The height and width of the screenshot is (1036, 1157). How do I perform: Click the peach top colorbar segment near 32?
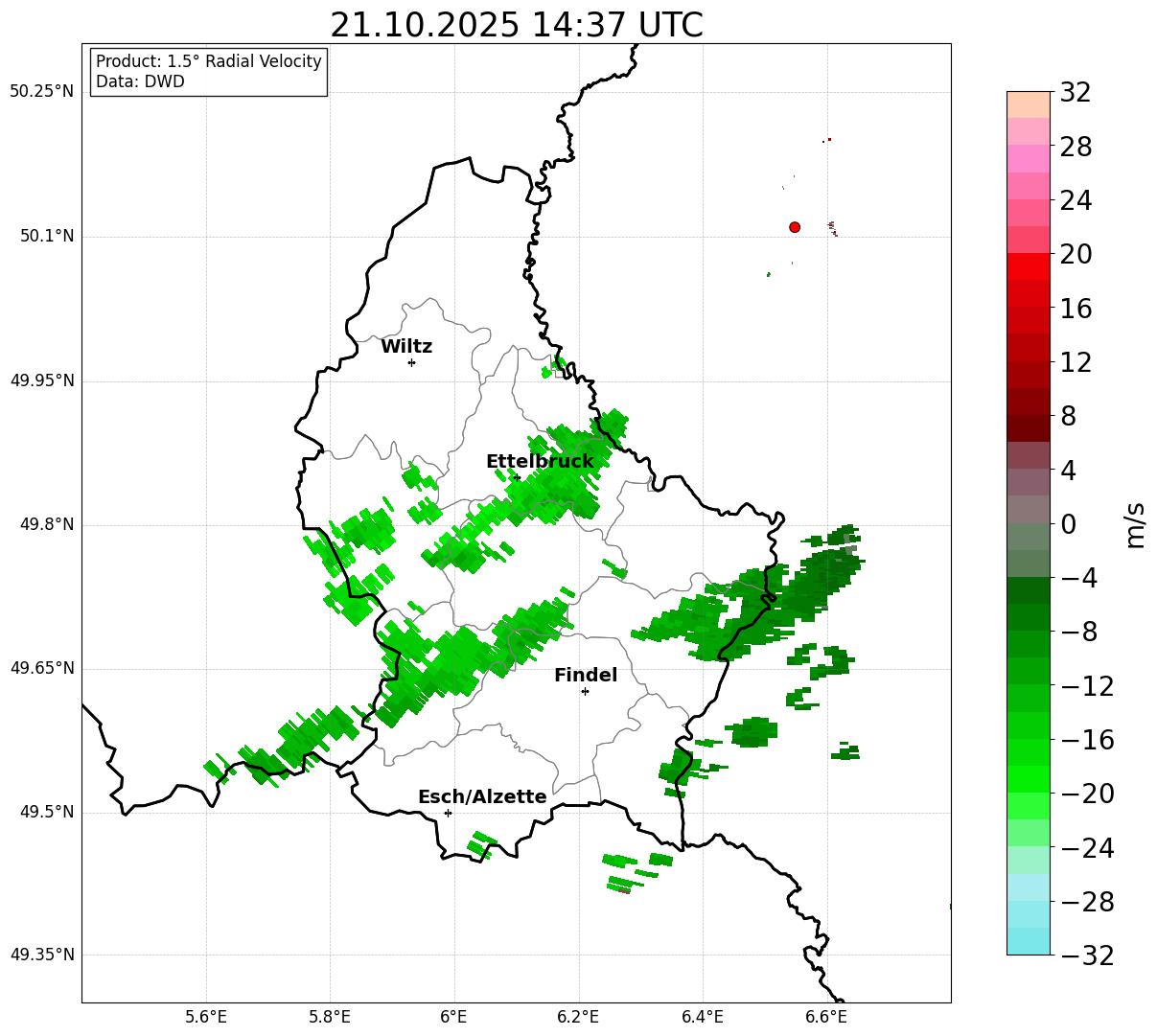[1029, 104]
